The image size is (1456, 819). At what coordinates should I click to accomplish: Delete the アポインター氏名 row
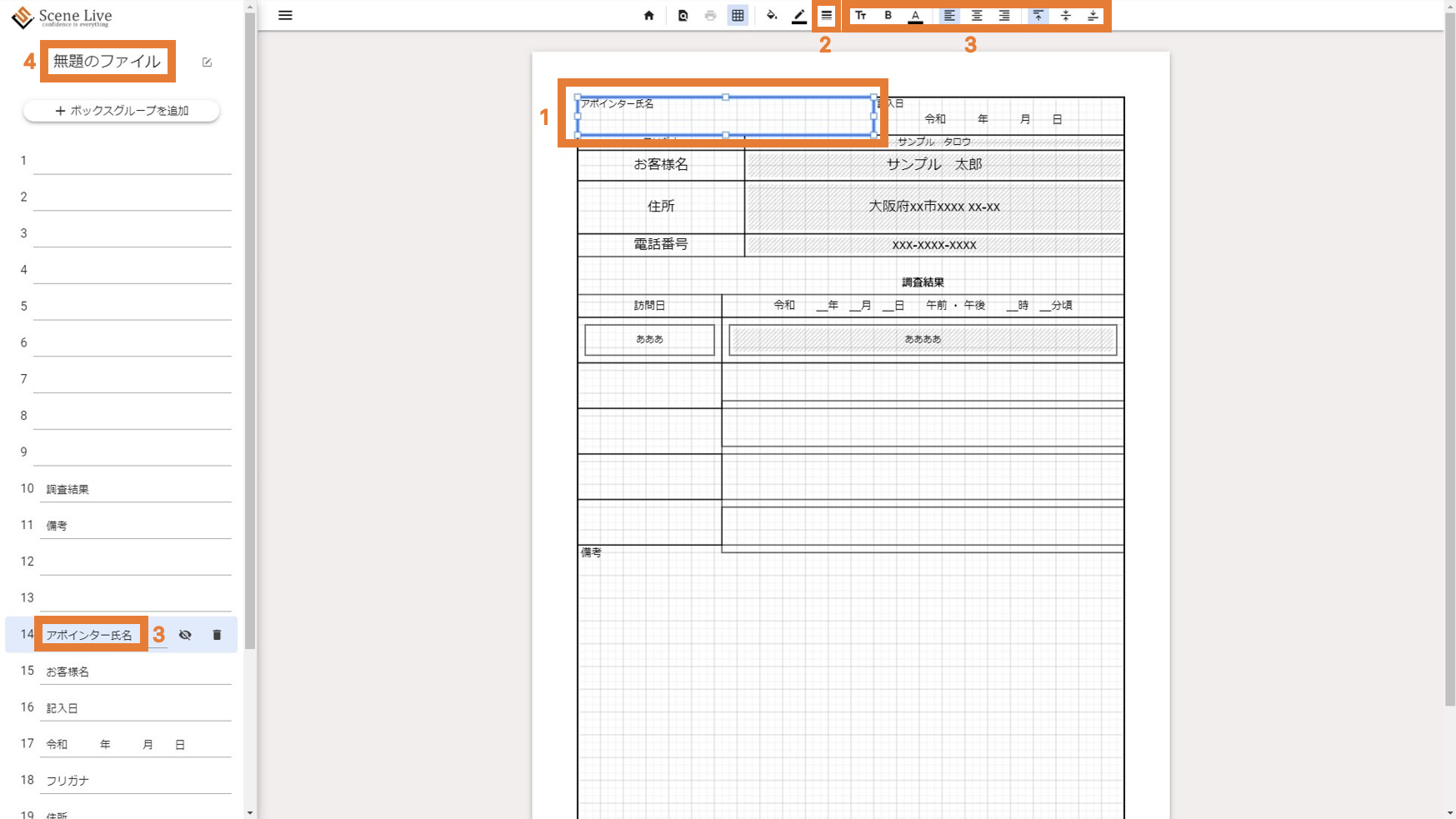pos(217,635)
